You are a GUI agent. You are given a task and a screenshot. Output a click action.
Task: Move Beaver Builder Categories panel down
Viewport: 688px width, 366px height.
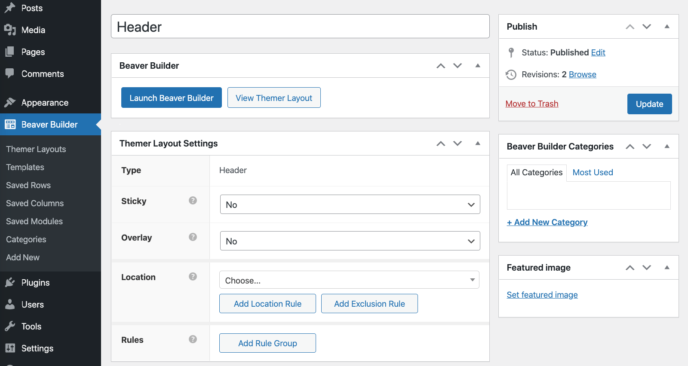click(647, 147)
